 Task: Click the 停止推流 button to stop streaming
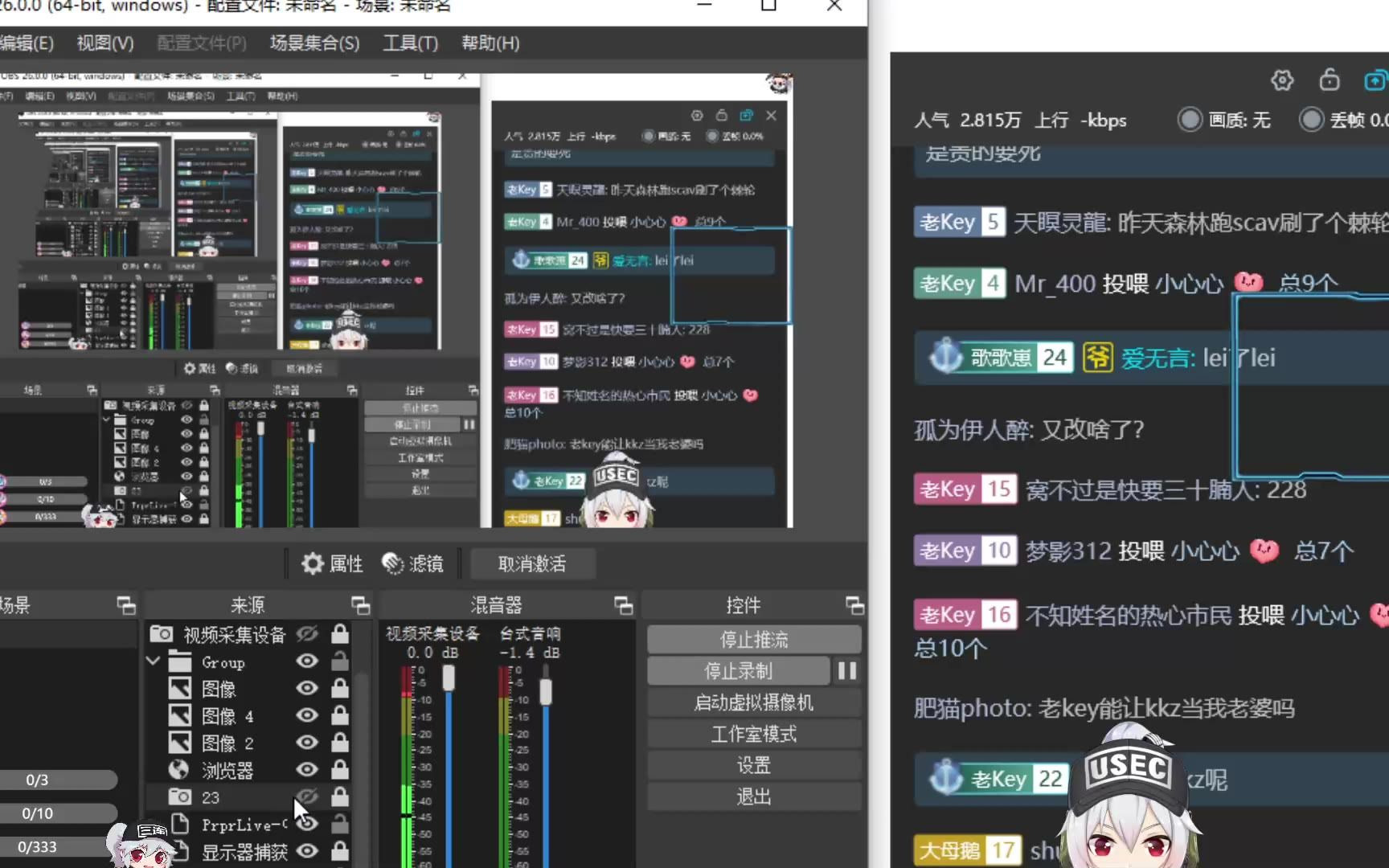click(x=753, y=638)
